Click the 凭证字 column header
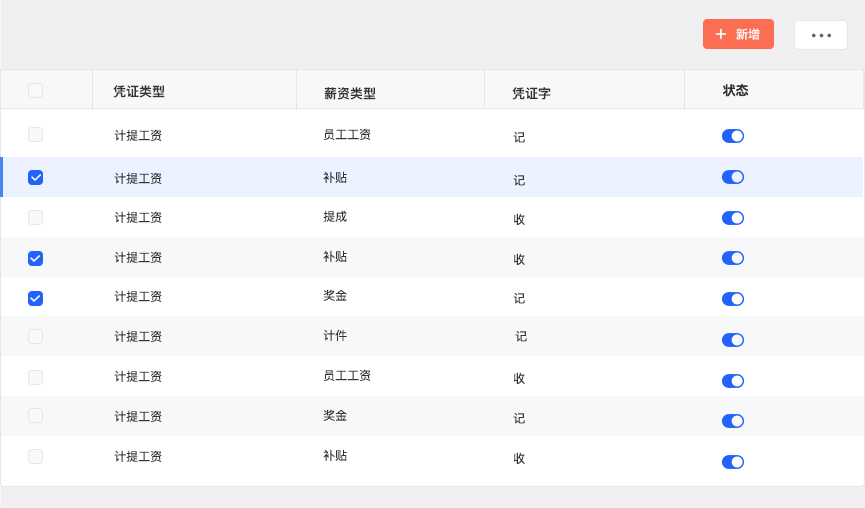 pyautogui.click(x=531, y=93)
